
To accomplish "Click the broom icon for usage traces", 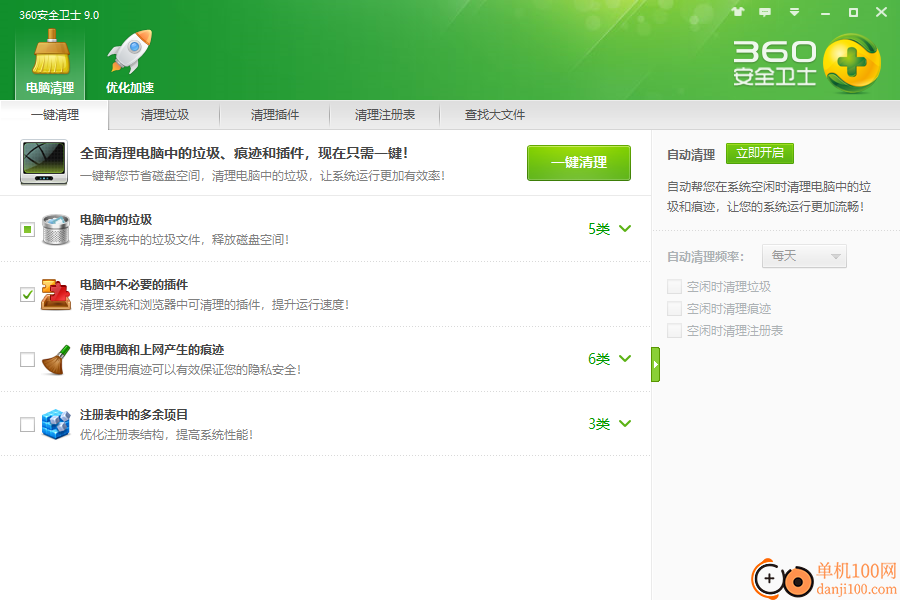I will coord(56,359).
